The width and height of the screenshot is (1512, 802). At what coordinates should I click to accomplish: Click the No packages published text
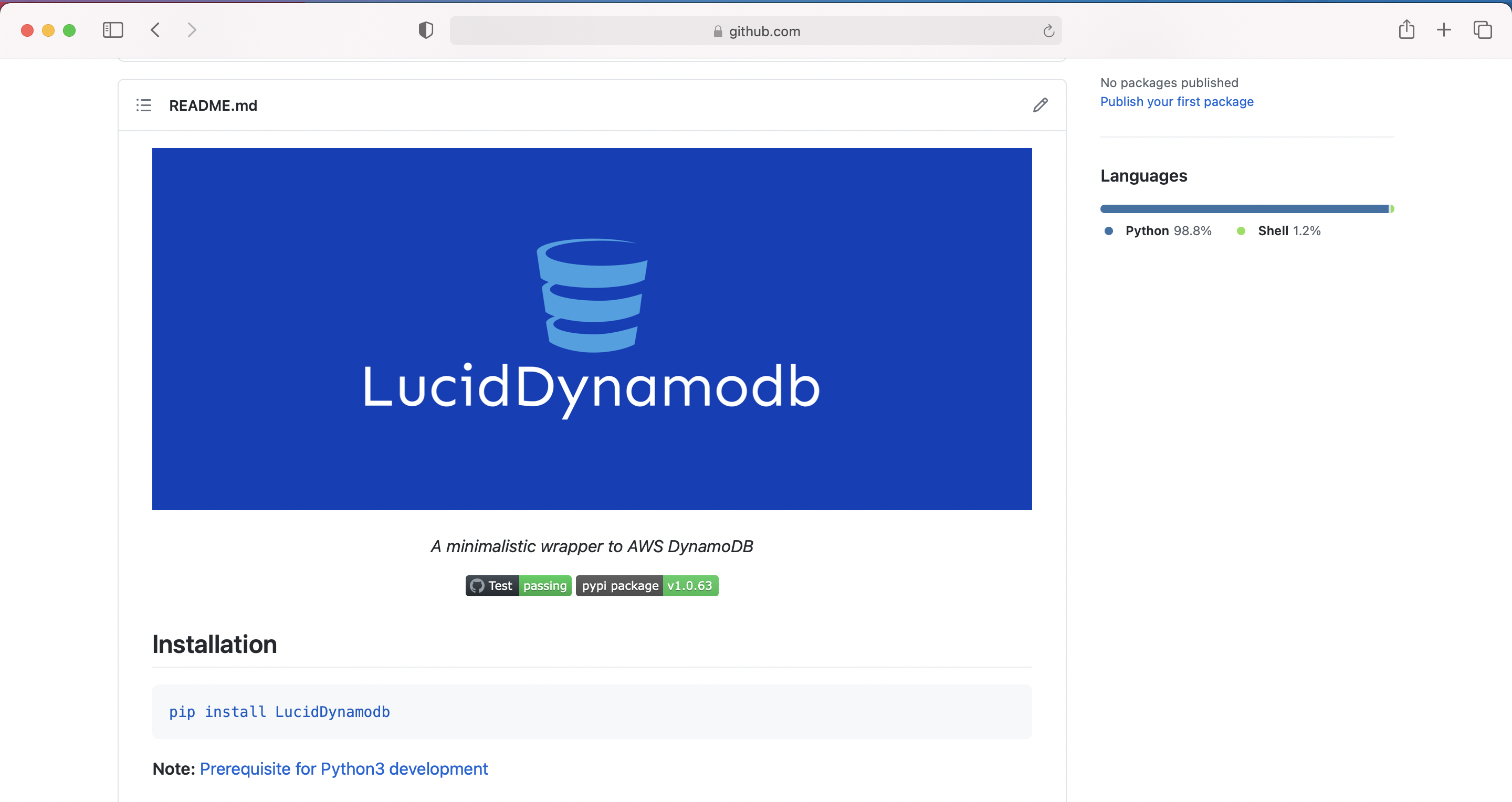pos(1169,83)
